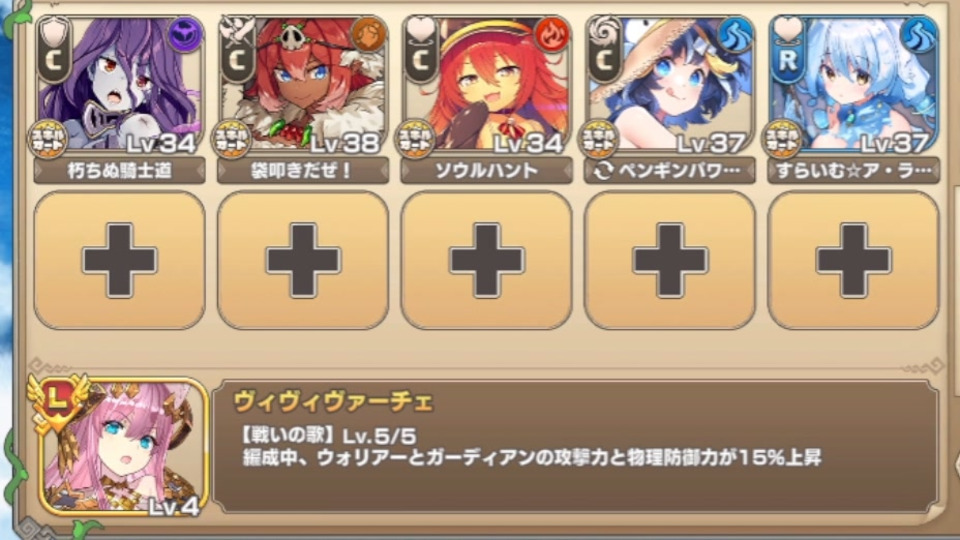960x540 pixels.
Task: Tap the dark element icon on purple-haired card
Action: point(184,35)
